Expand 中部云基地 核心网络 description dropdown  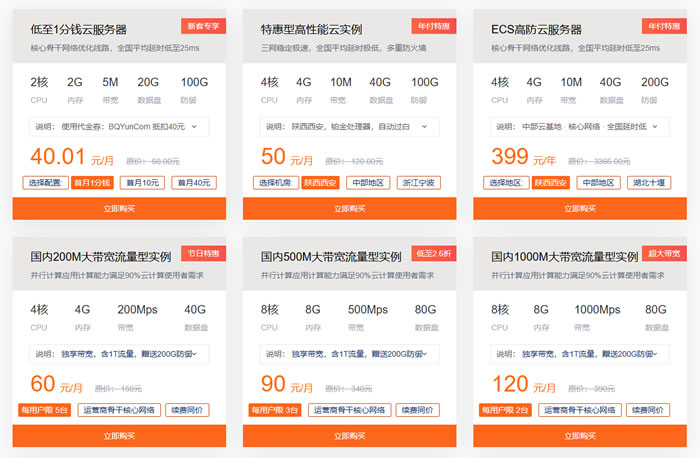[579, 127]
